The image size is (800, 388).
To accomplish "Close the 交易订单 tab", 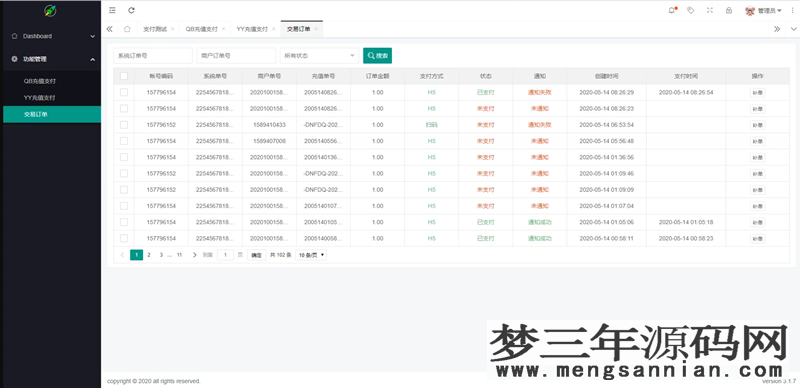I will [x=316, y=29].
